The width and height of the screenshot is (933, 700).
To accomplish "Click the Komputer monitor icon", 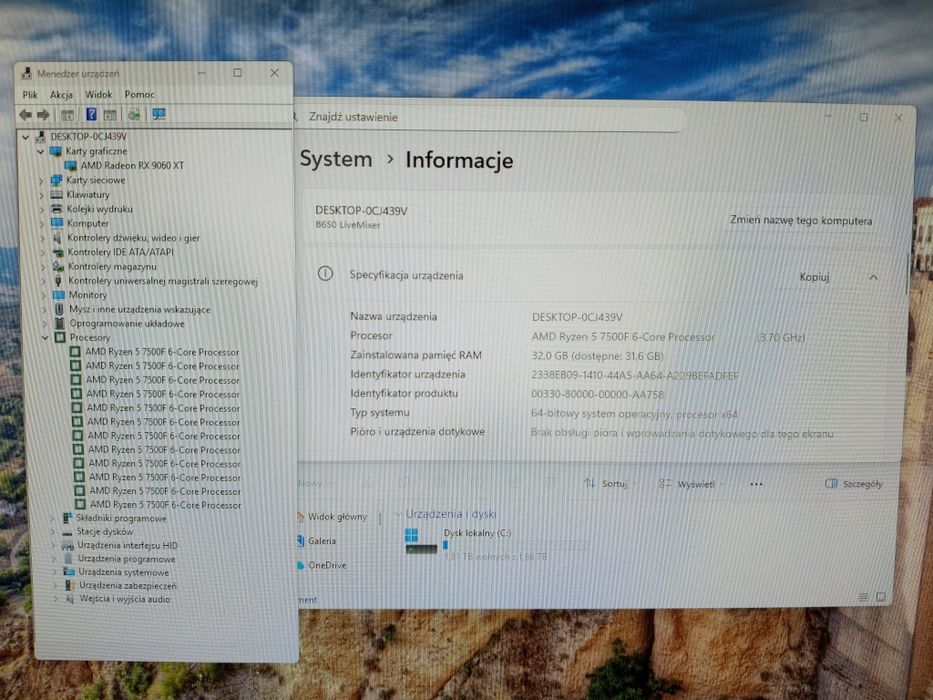I will click(x=57, y=223).
